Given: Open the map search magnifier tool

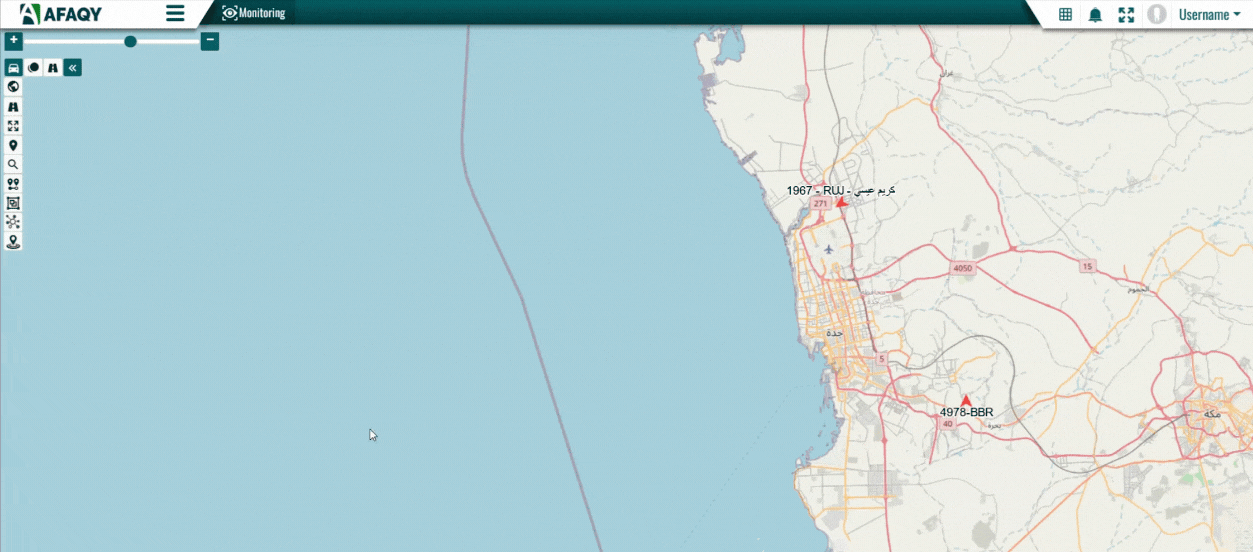Looking at the screenshot, I should click(x=13, y=164).
